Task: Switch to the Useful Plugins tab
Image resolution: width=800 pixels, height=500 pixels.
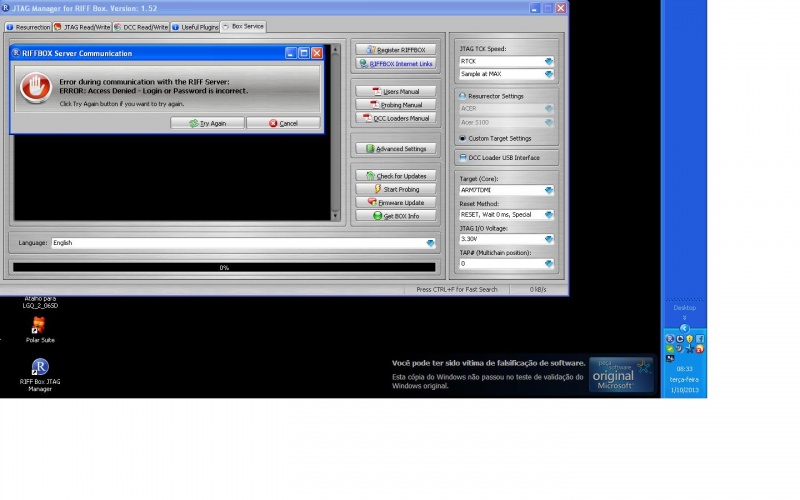Action: pyautogui.click(x=195, y=27)
